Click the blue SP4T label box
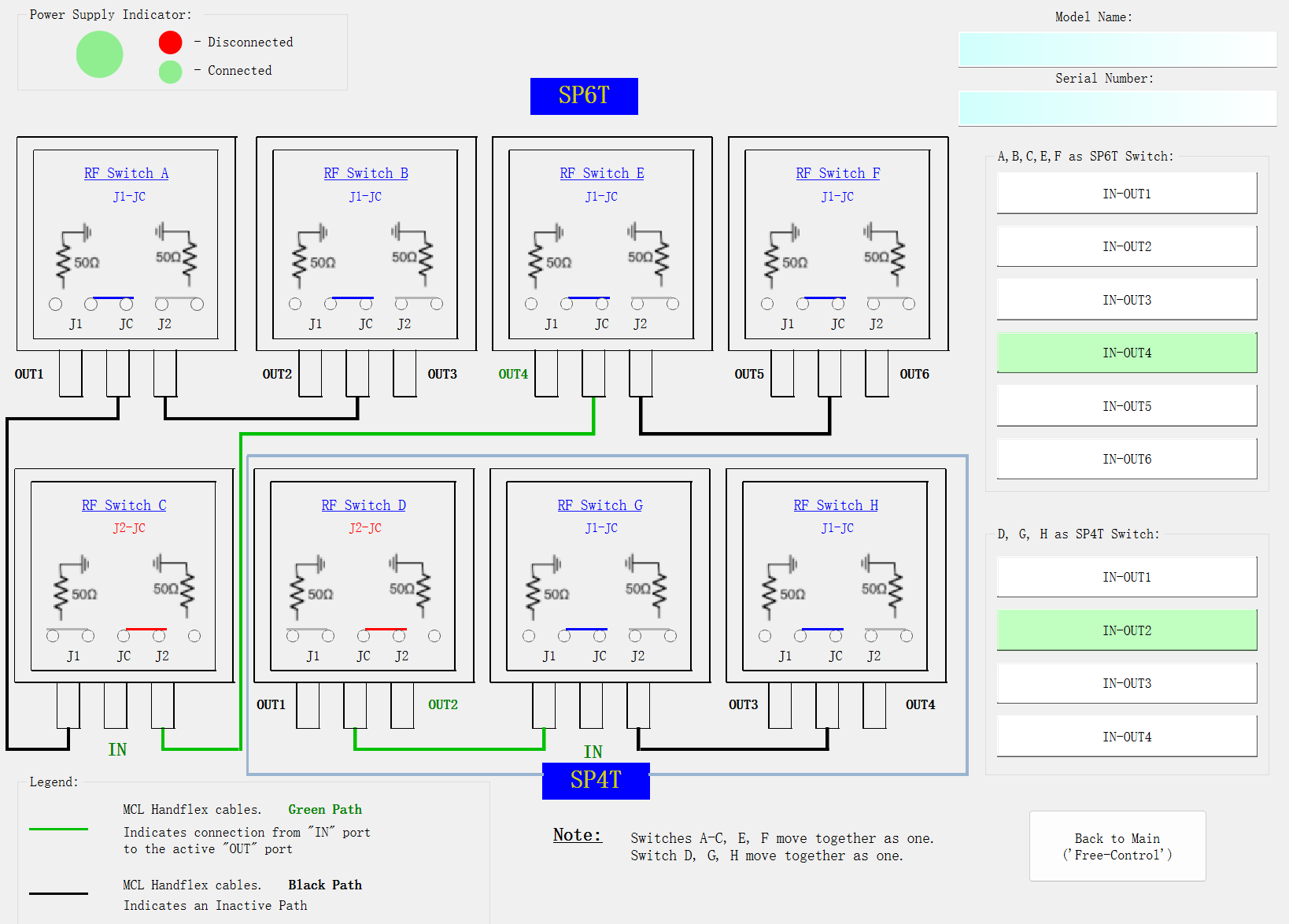1289x924 pixels. point(596,781)
